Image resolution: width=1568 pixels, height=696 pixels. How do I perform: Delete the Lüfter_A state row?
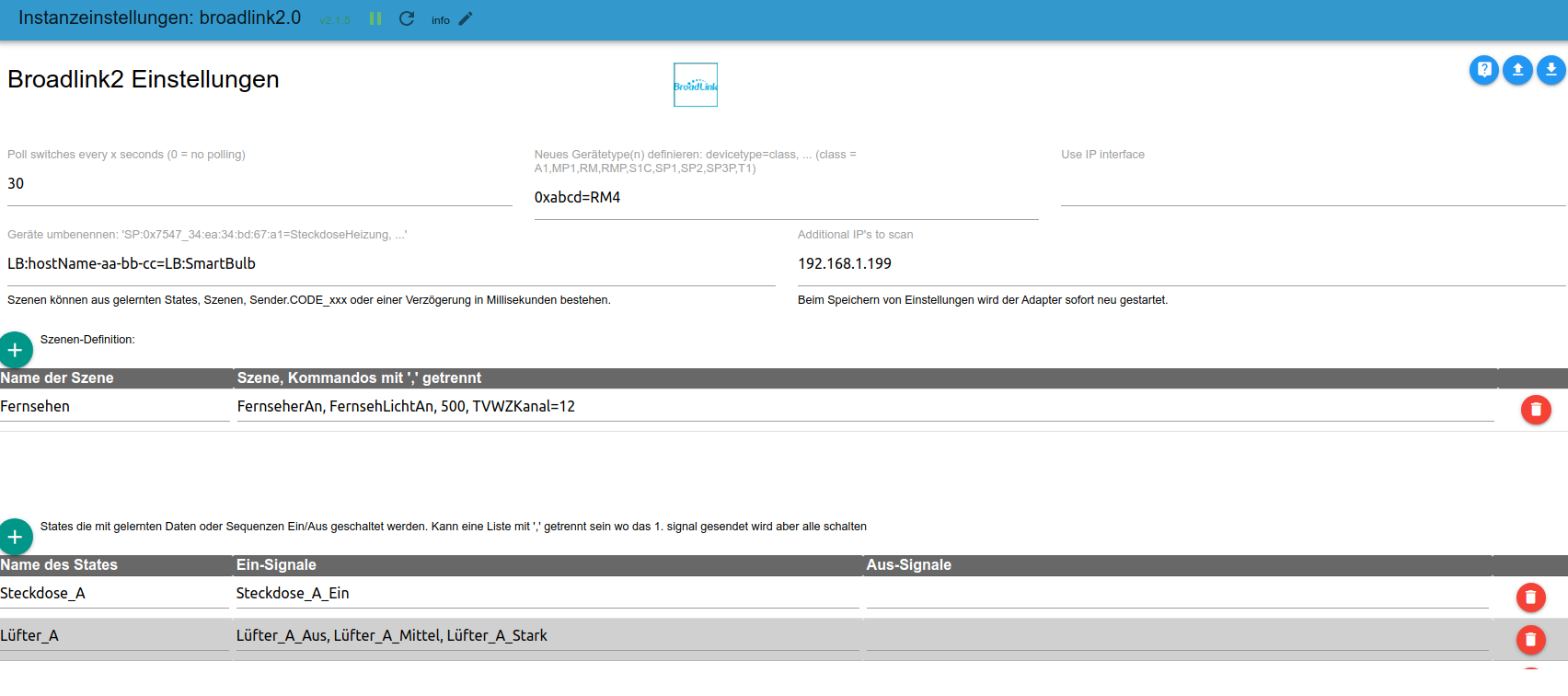tap(1531, 640)
